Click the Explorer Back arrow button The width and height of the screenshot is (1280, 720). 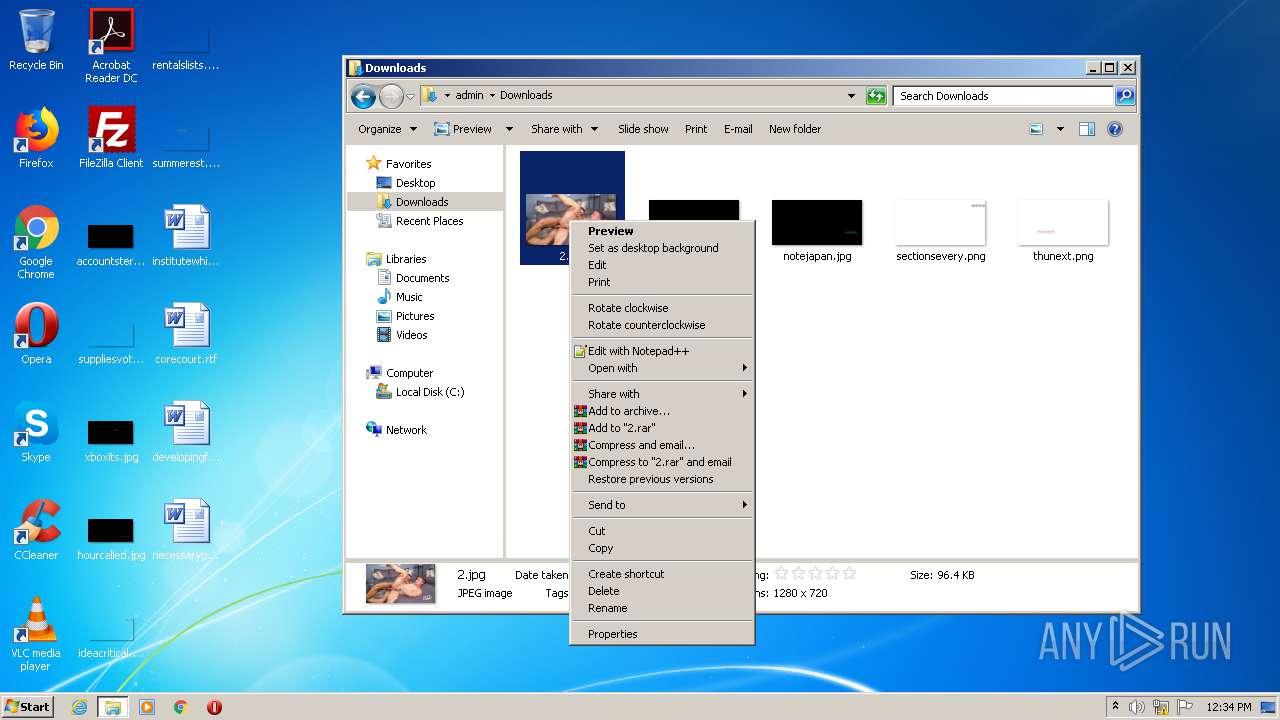(364, 96)
